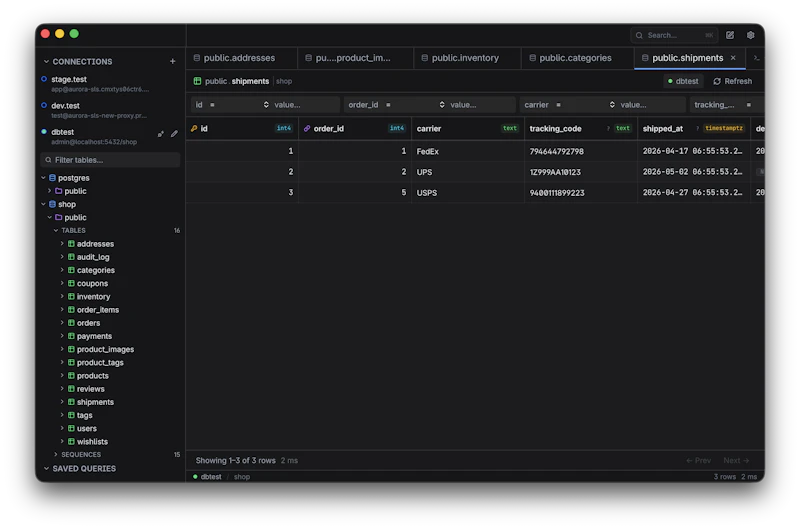Open the new query edit icon
The width and height of the screenshot is (800, 529).
pyautogui.click(x=730, y=35)
